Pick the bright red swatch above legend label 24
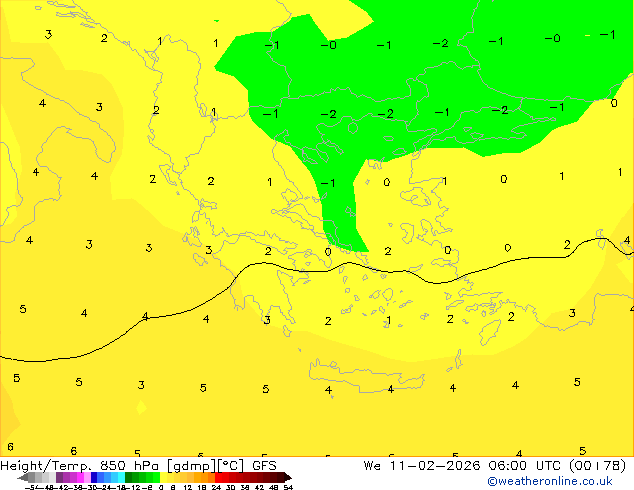Viewport: 634px width, 490px height. [218, 477]
